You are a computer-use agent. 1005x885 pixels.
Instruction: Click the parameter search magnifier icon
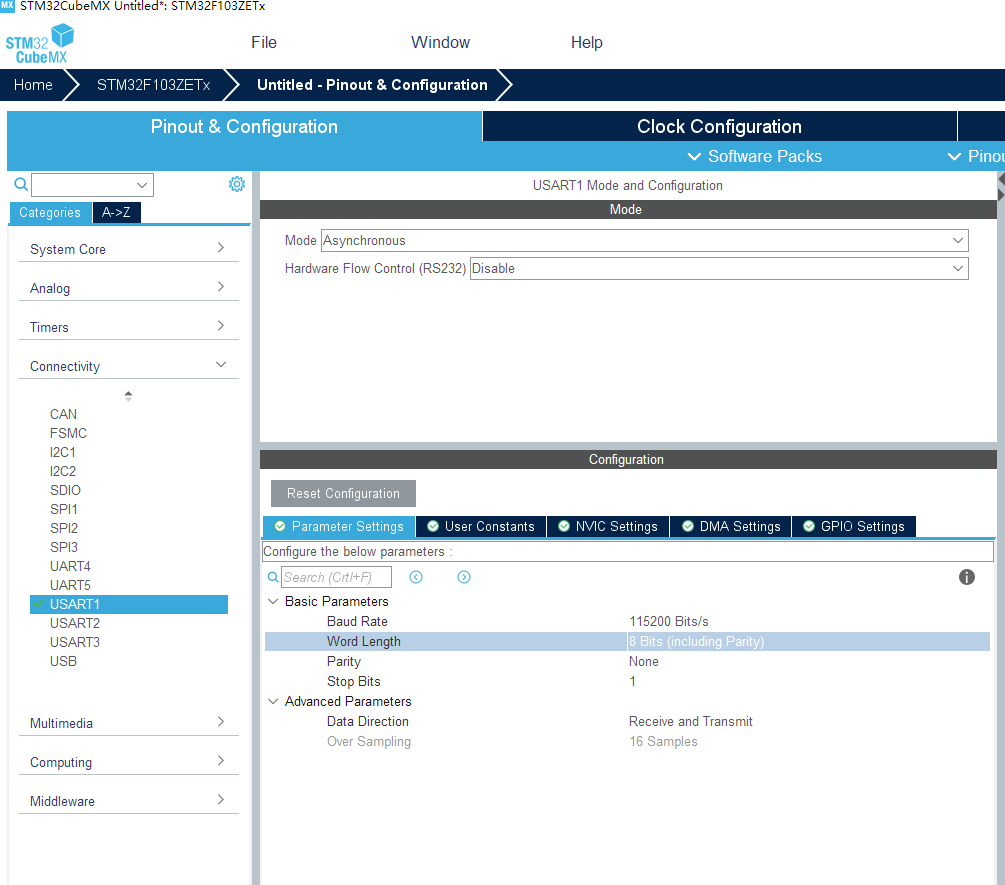273,577
